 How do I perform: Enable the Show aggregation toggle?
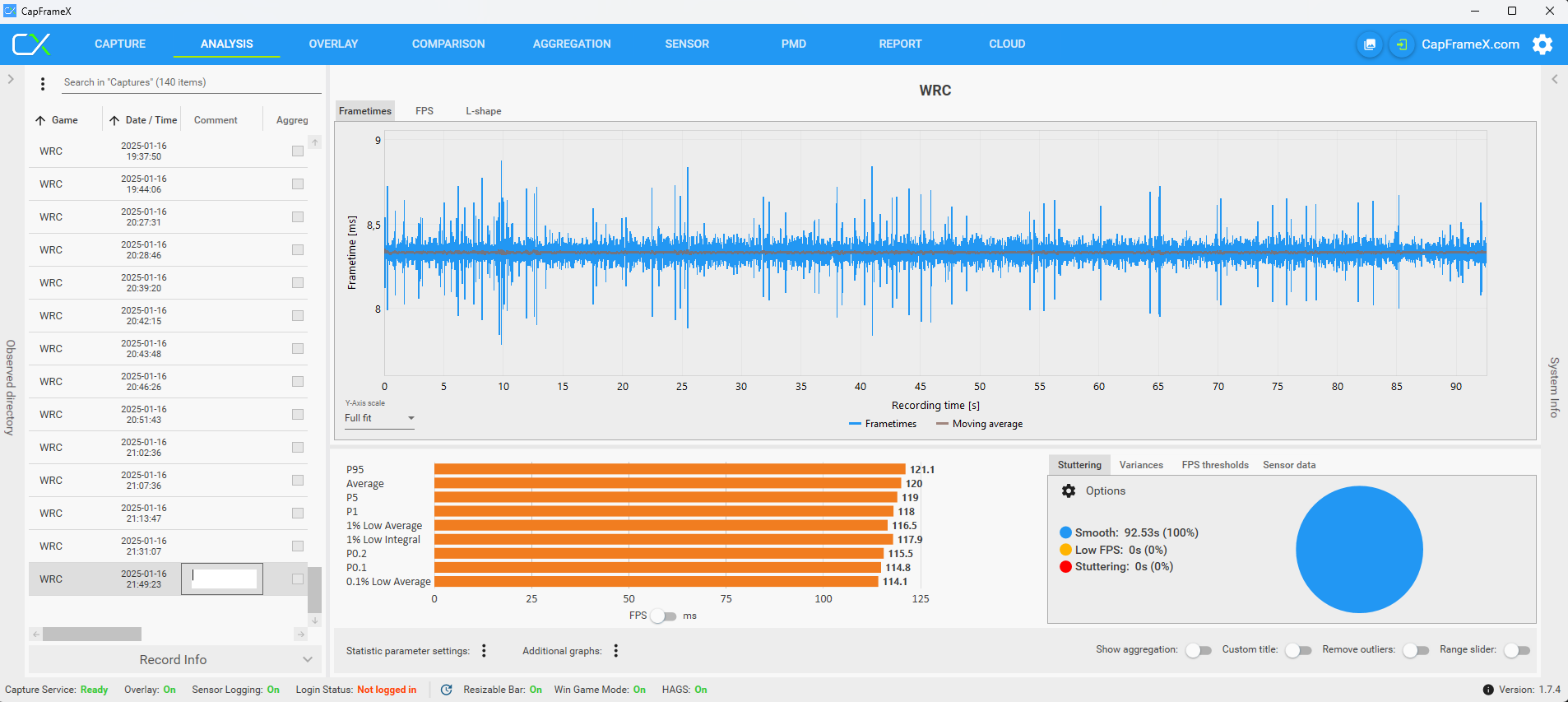[1198, 650]
